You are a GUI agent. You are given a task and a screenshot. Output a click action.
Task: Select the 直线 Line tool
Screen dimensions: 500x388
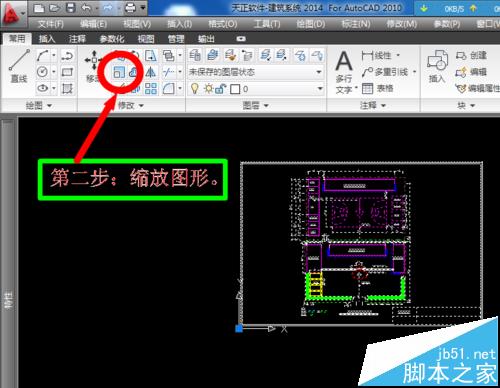click(x=19, y=66)
